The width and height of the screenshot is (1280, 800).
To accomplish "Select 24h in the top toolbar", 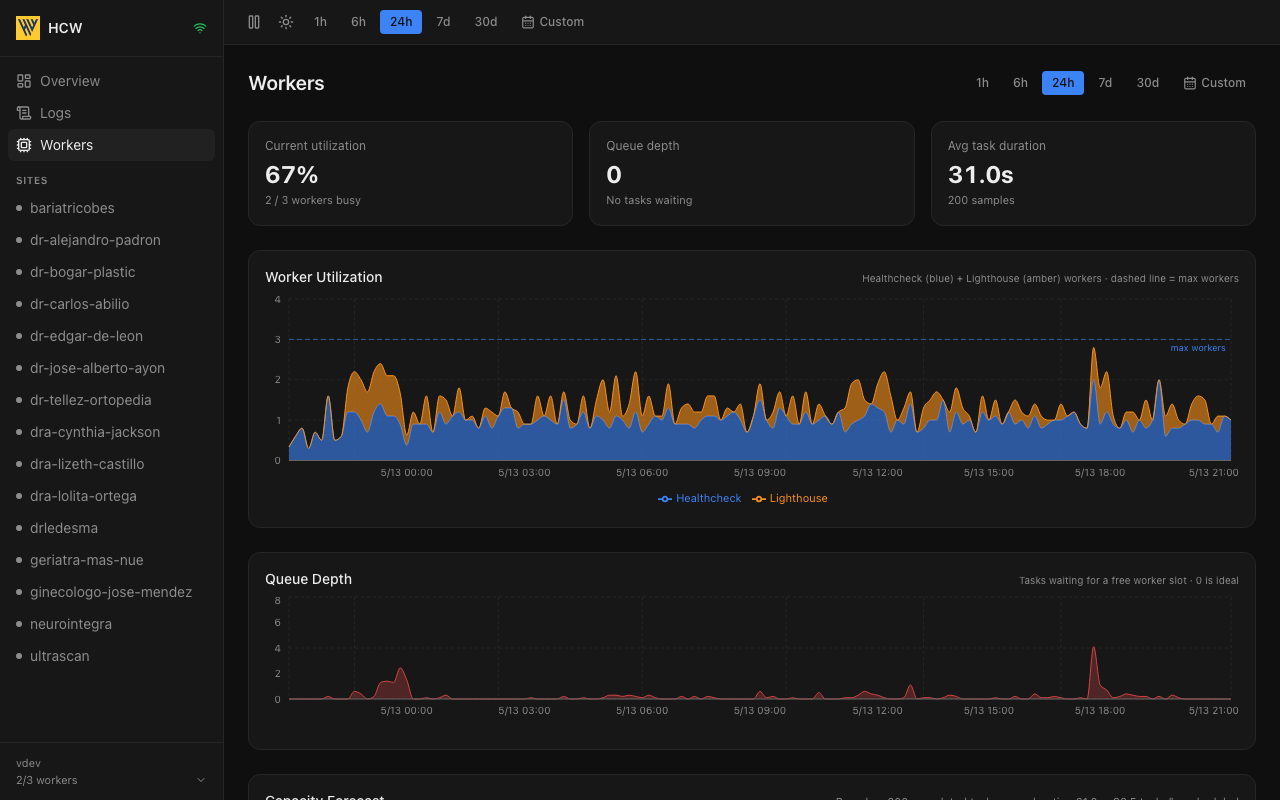I will click(x=401, y=22).
